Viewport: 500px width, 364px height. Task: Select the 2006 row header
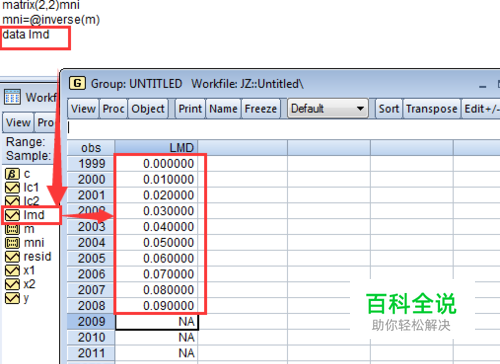(91, 274)
